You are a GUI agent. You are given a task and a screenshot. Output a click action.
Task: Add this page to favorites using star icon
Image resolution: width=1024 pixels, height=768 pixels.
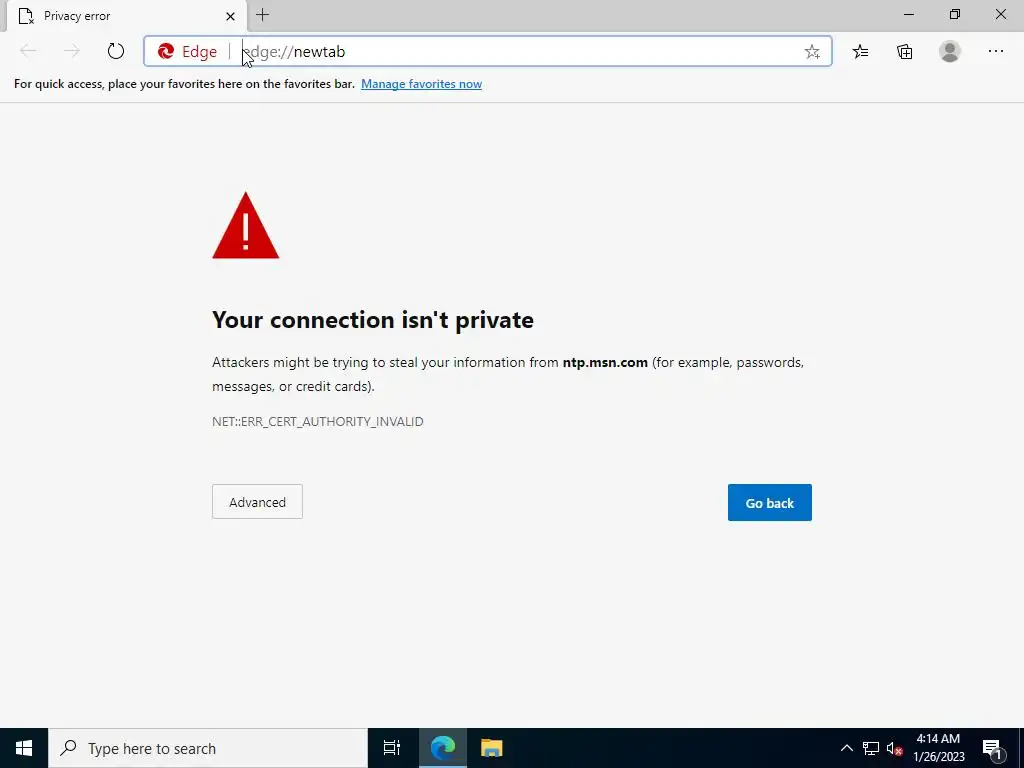click(812, 52)
